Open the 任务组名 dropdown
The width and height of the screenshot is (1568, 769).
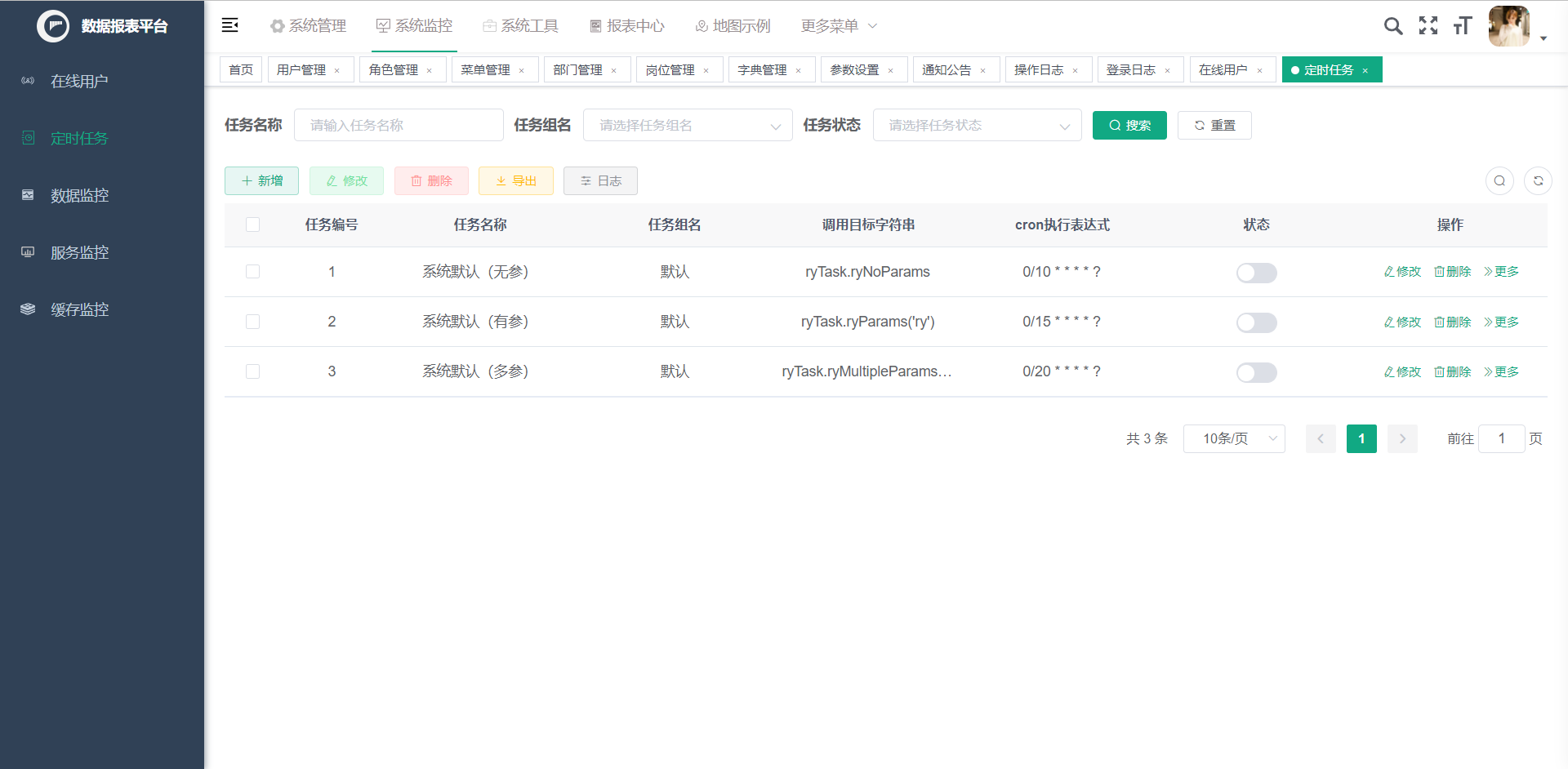pyautogui.click(x=687, y=125)
